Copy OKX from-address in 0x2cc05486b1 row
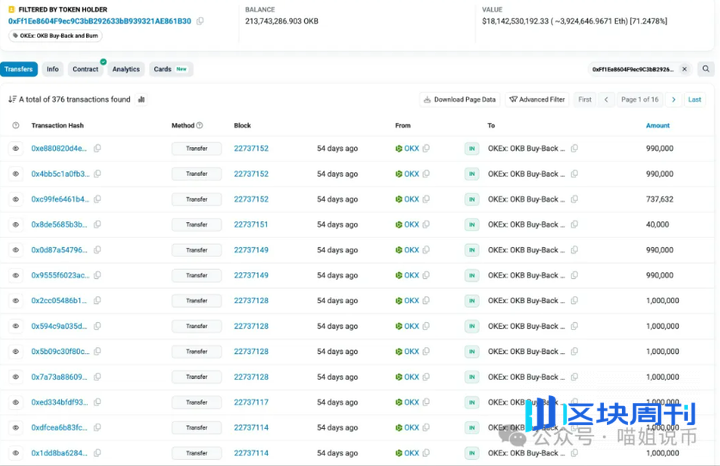This screenshot has height=466, width=720. coord(426,301)
